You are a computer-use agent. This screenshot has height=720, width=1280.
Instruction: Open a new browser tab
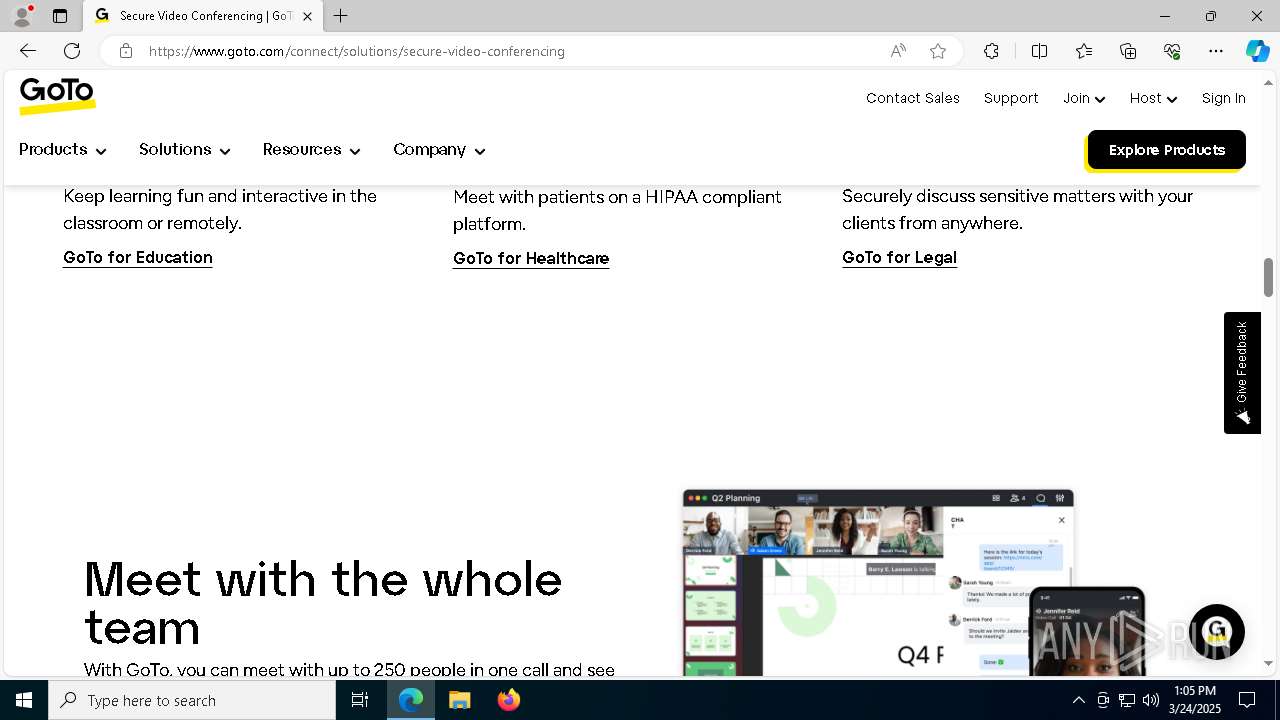[341, 16]
